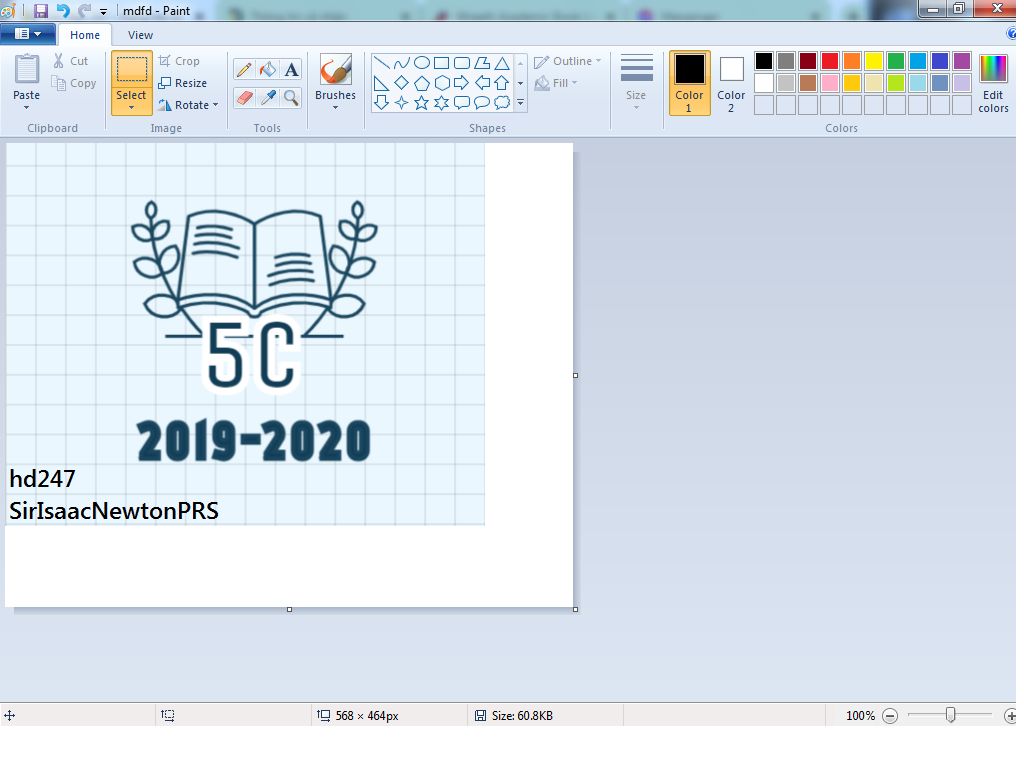Choose the Rounded rectangular callout shape

(x=462, y=103)
